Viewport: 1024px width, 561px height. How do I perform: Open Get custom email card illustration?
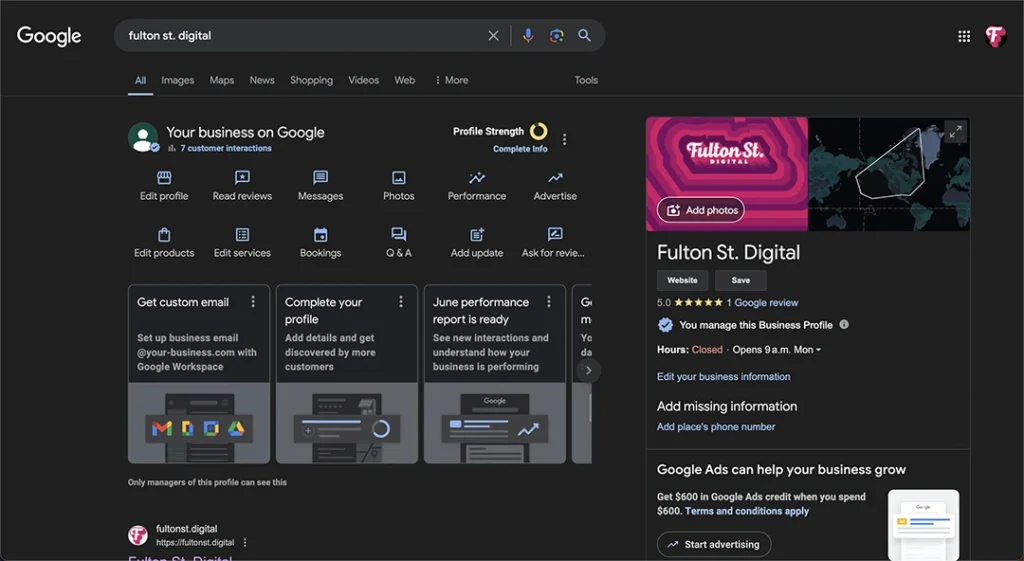point(199,423)
